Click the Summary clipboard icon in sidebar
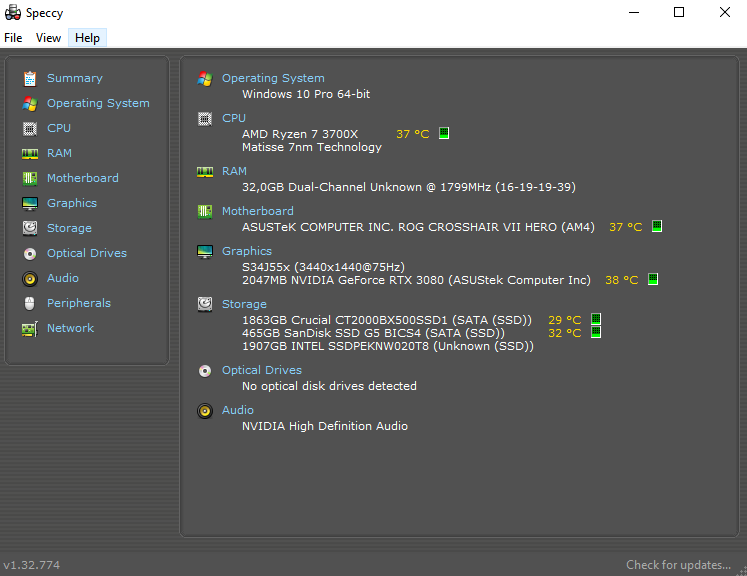The height and width of the screenshot is (576, 747). point(30,79)
